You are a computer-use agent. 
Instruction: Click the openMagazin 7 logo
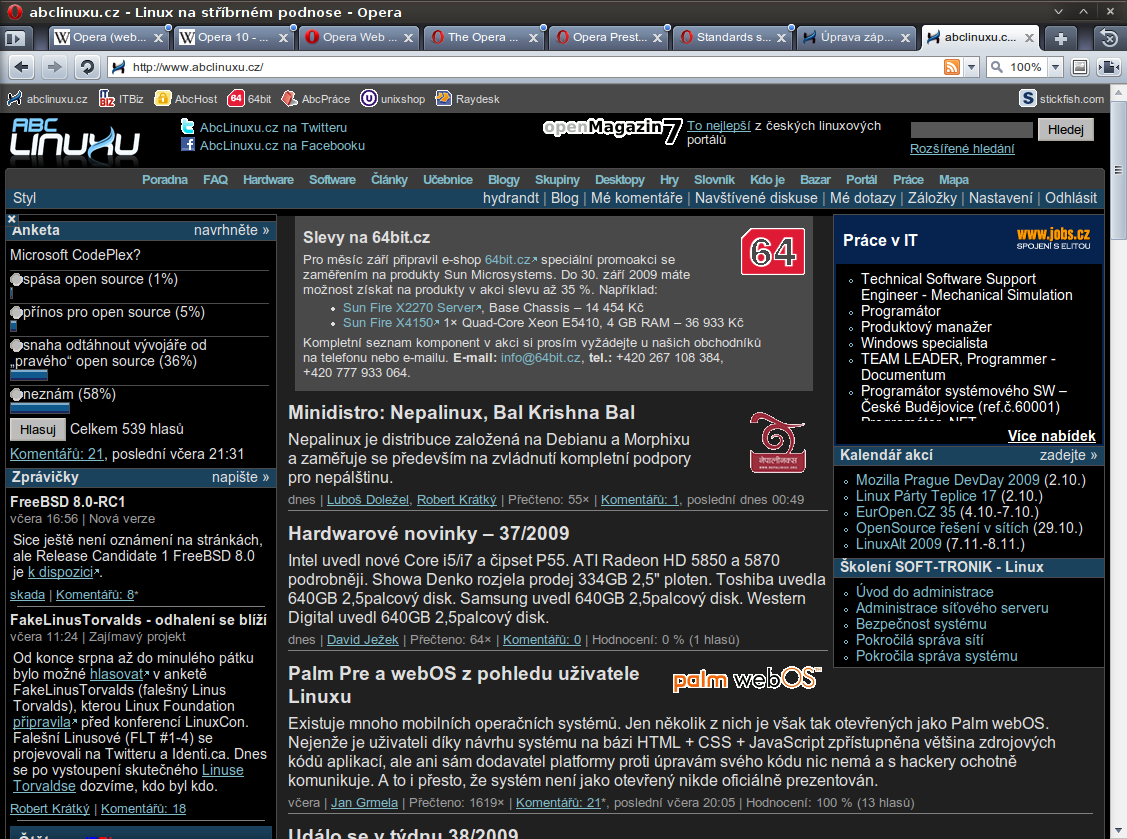coord(612,131)
